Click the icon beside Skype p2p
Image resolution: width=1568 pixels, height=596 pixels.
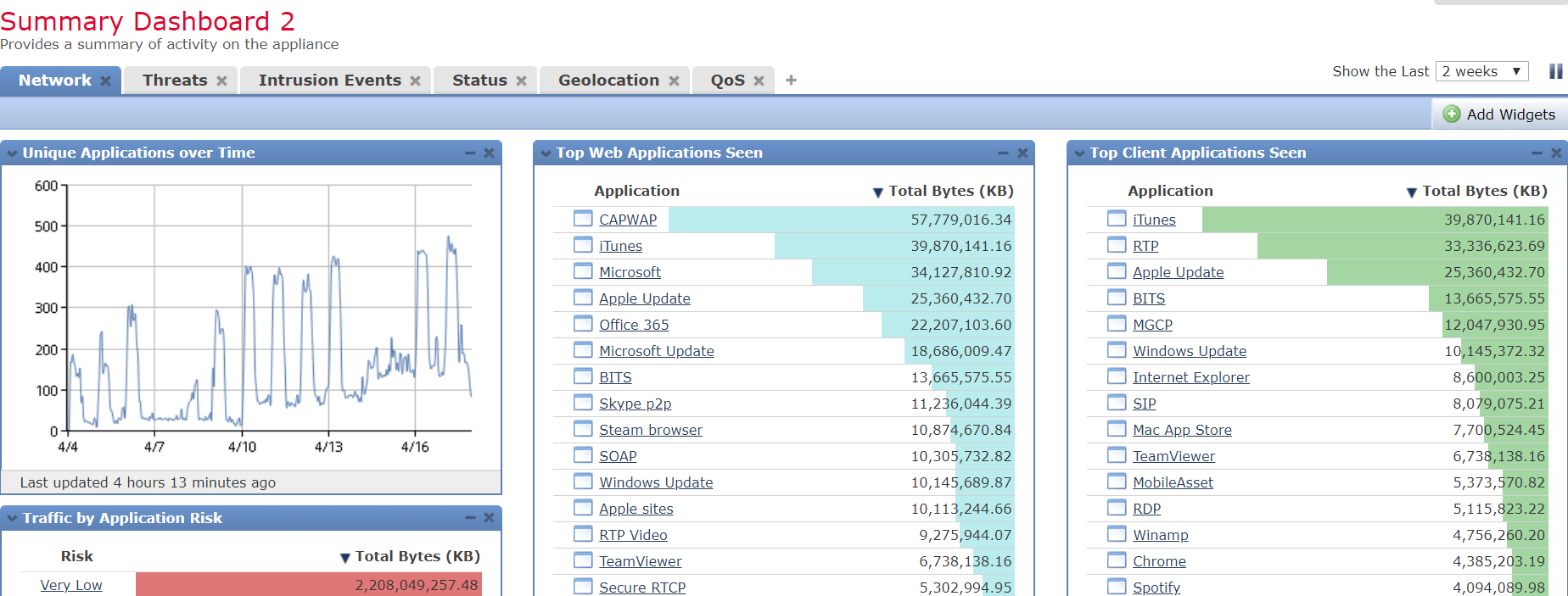pyautogui.click(x=583, y=403)
